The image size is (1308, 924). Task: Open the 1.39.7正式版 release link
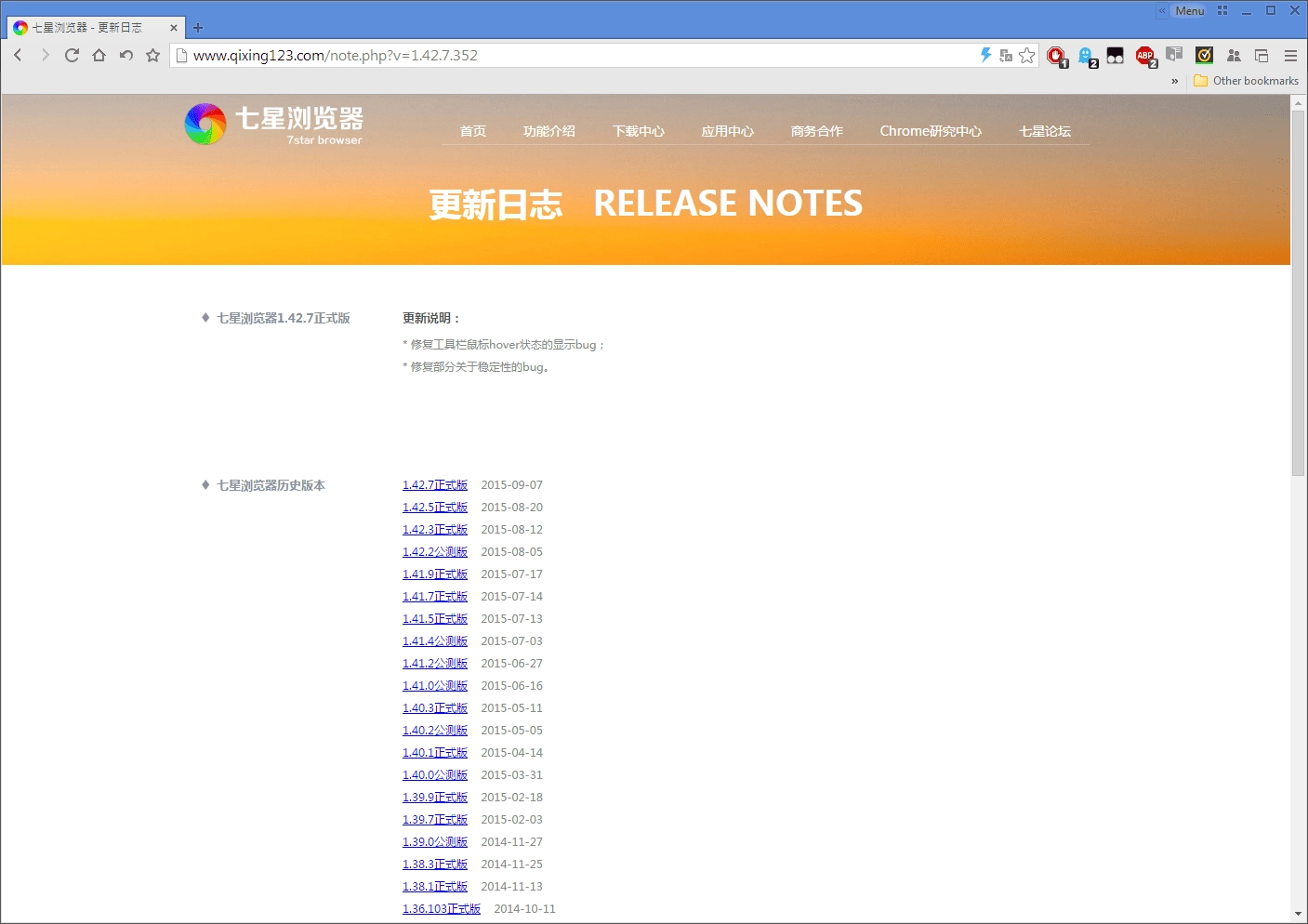coord(435,820)
